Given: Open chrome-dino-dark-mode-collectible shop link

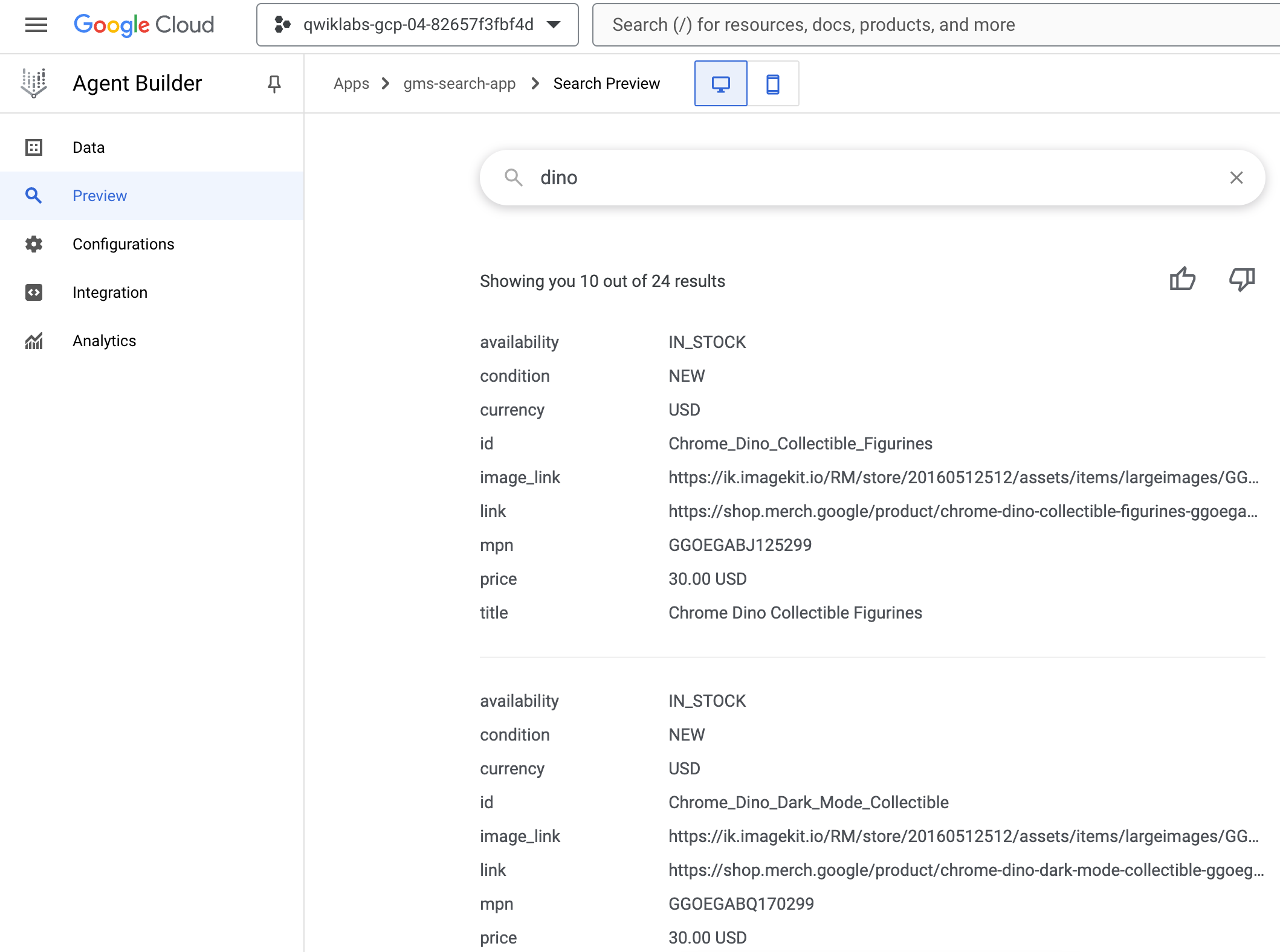Looking at the screenshot, I should [x=966, y=870].
